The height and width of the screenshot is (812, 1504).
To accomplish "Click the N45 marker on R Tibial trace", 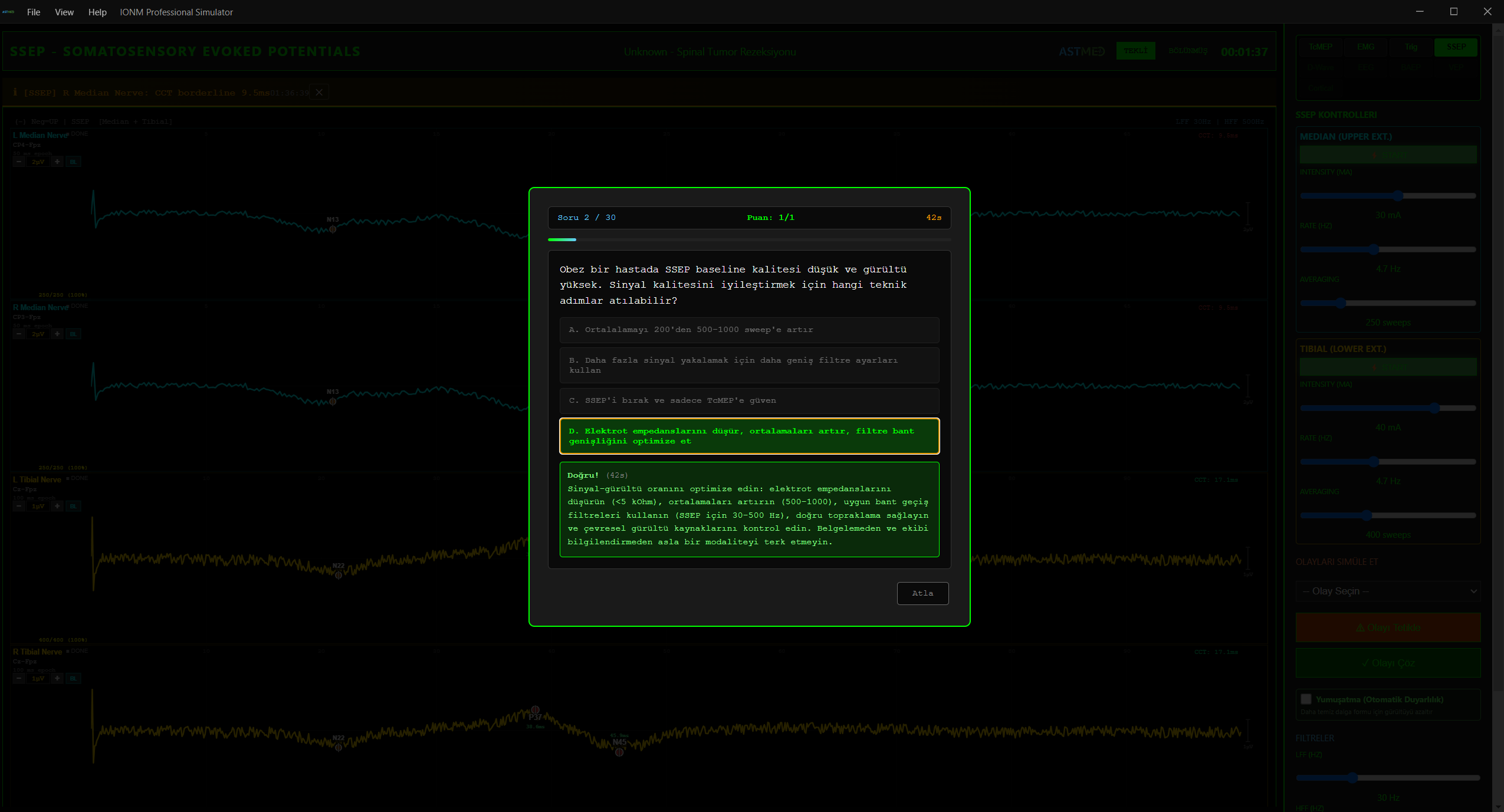I will [619, 751].
